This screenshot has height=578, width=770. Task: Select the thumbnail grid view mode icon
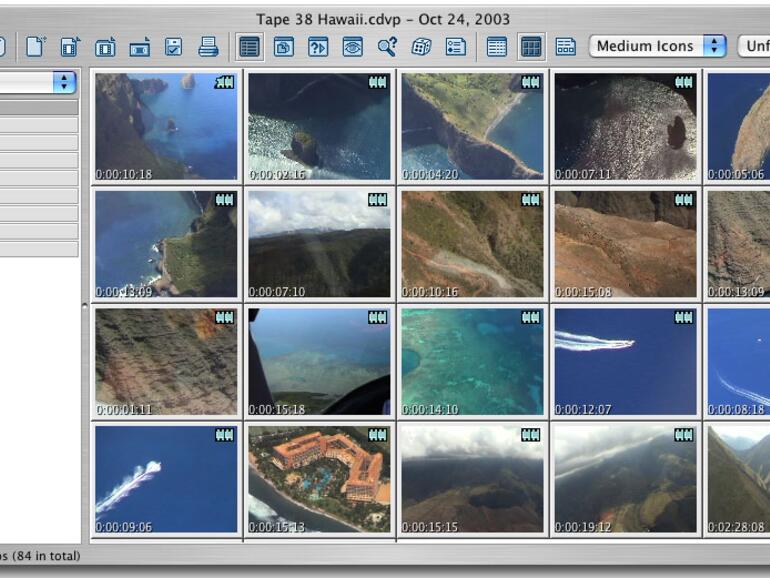pyautogui.click(x=531, y=47)
